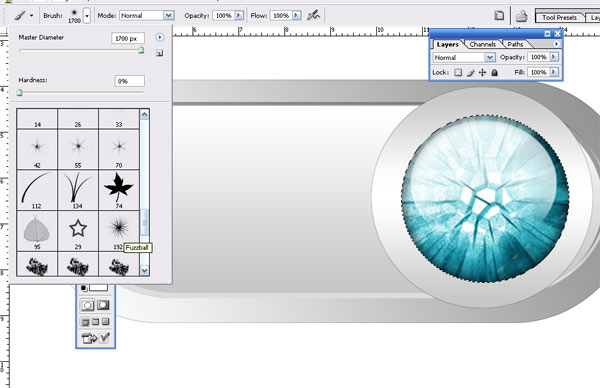The image size is (600, 388).
Task: Pick the Fuzzball brush 192
Action: pos(119,231)
